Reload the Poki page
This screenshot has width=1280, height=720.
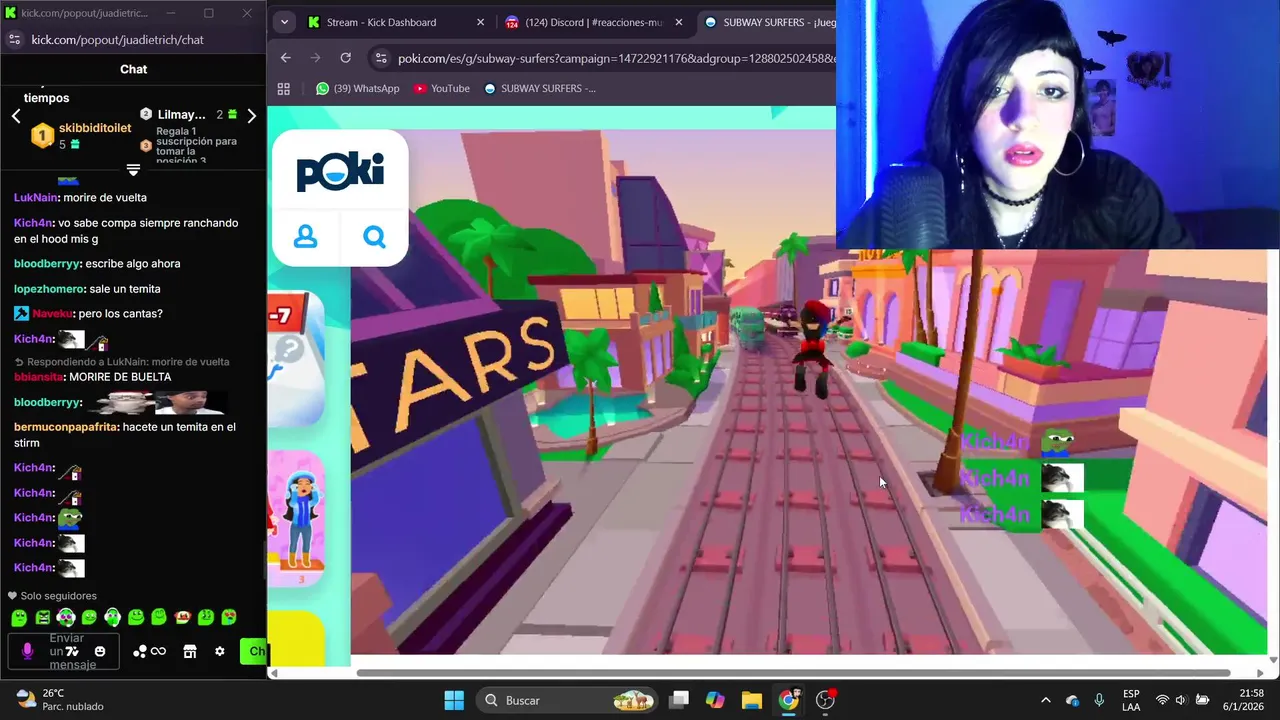pyautogui.click(x=345, y=58)
